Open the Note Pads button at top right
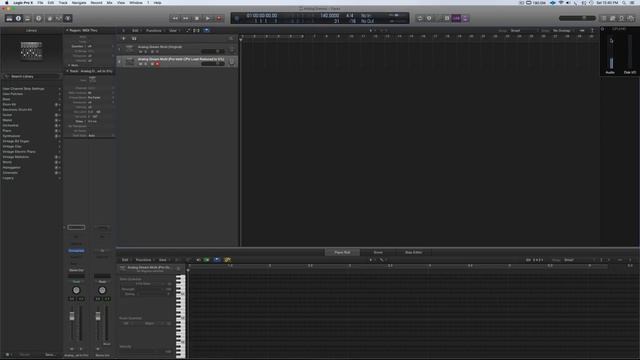This screenshot has width=640, height=360. tap(613, 18)
